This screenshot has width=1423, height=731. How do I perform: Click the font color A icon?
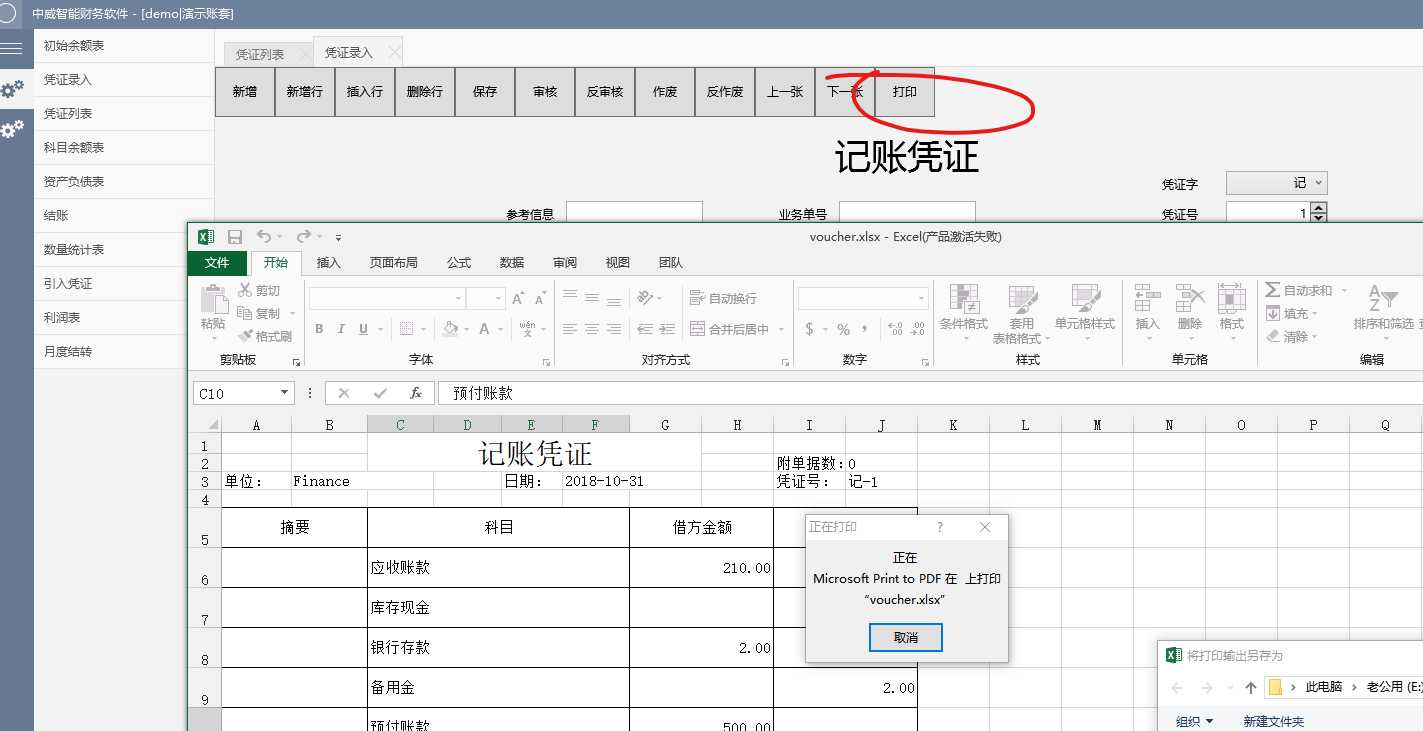click(485, 329)
